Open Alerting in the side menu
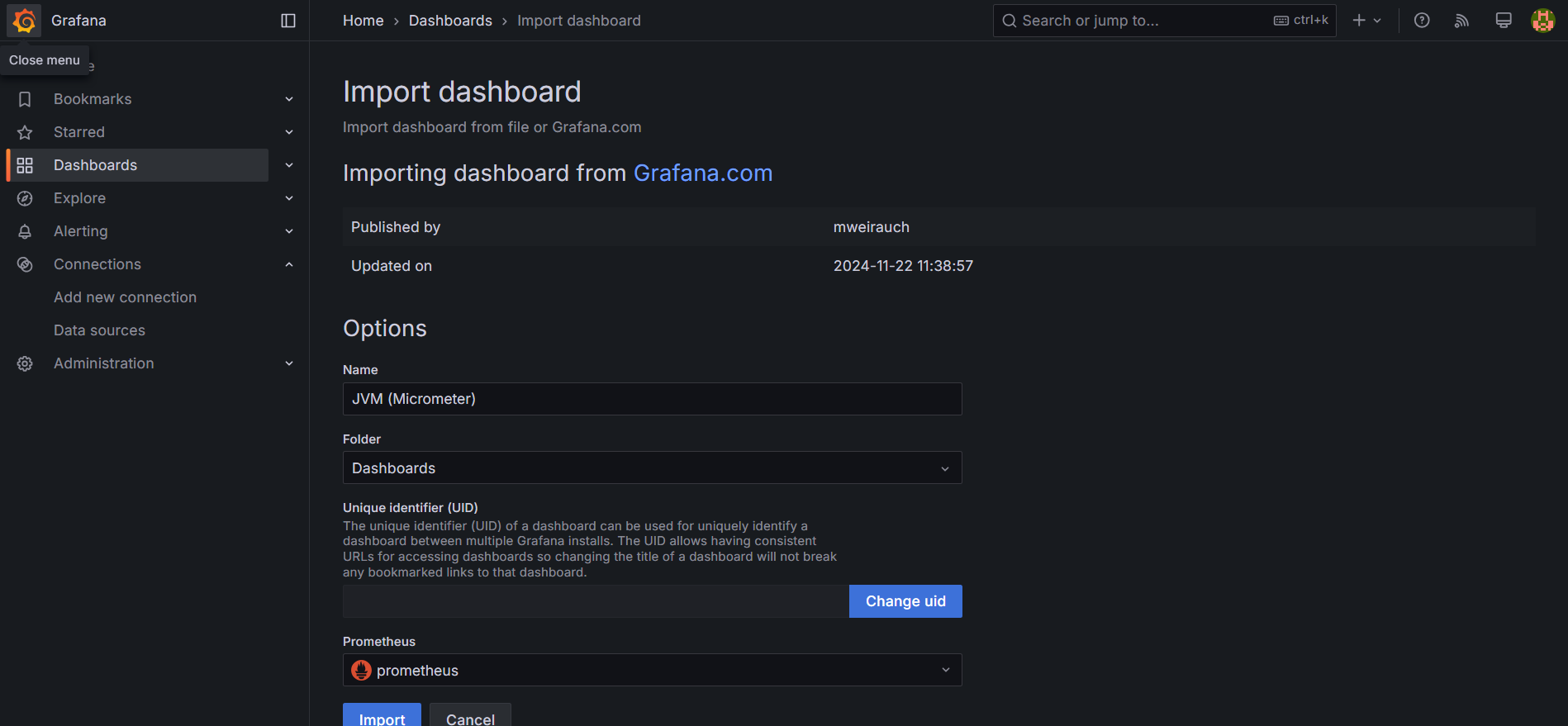The image size is (1568, 726). [x=81, y=231]
